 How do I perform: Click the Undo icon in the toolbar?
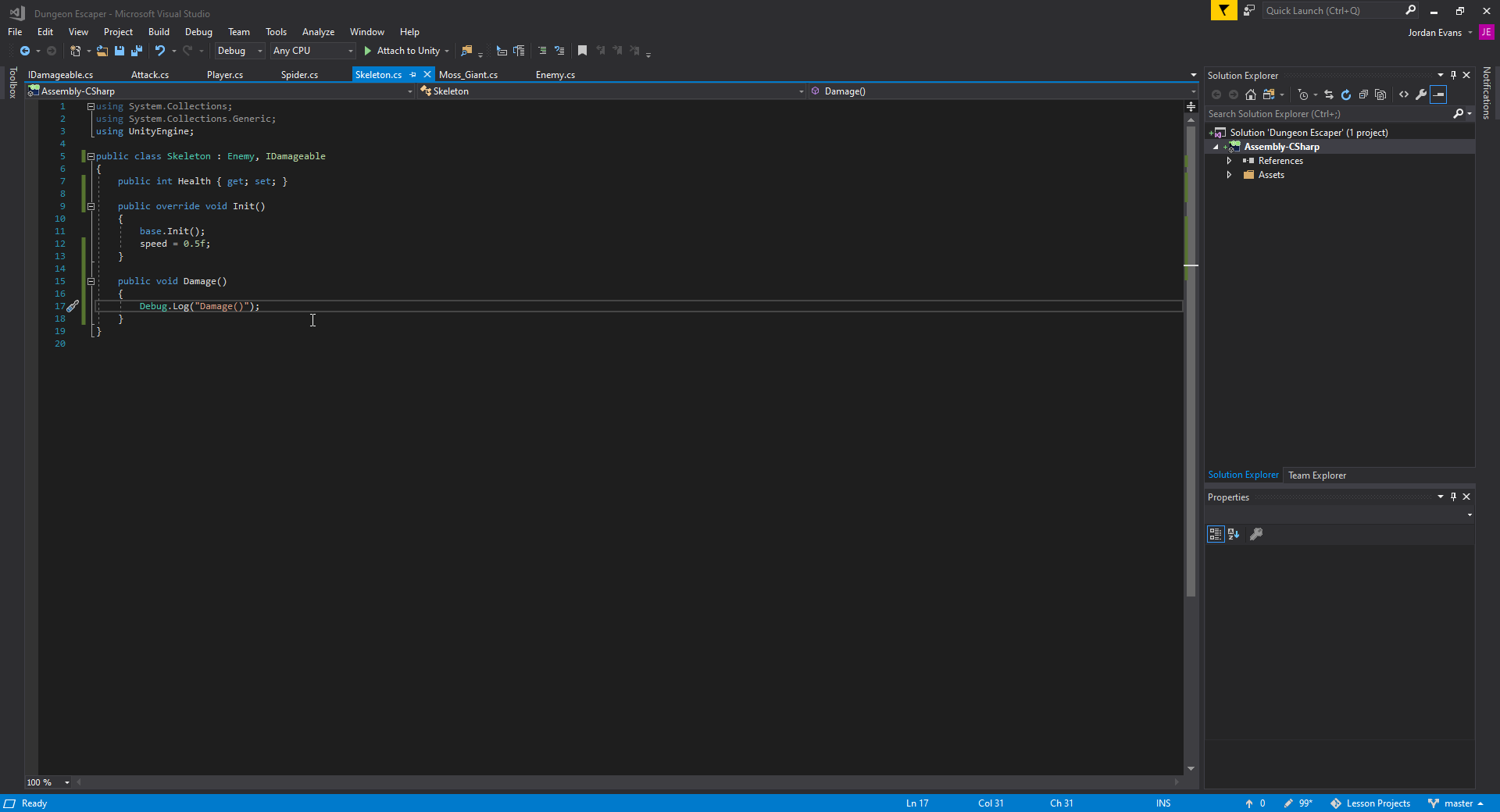[x=159, y=51]
